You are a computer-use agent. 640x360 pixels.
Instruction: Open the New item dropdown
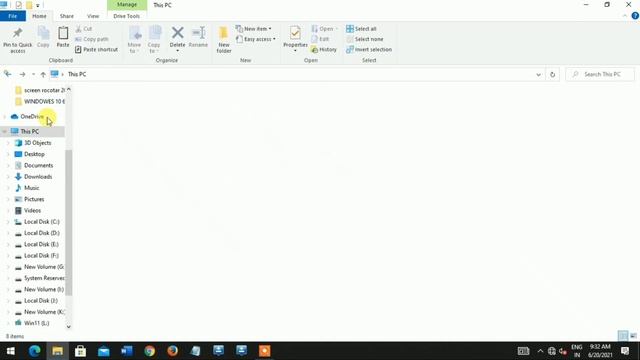tap(253, 29)
